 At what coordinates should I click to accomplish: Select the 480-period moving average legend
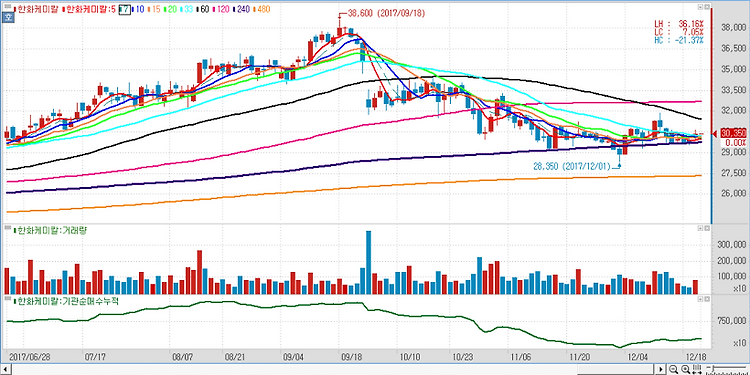pos(263,9)
